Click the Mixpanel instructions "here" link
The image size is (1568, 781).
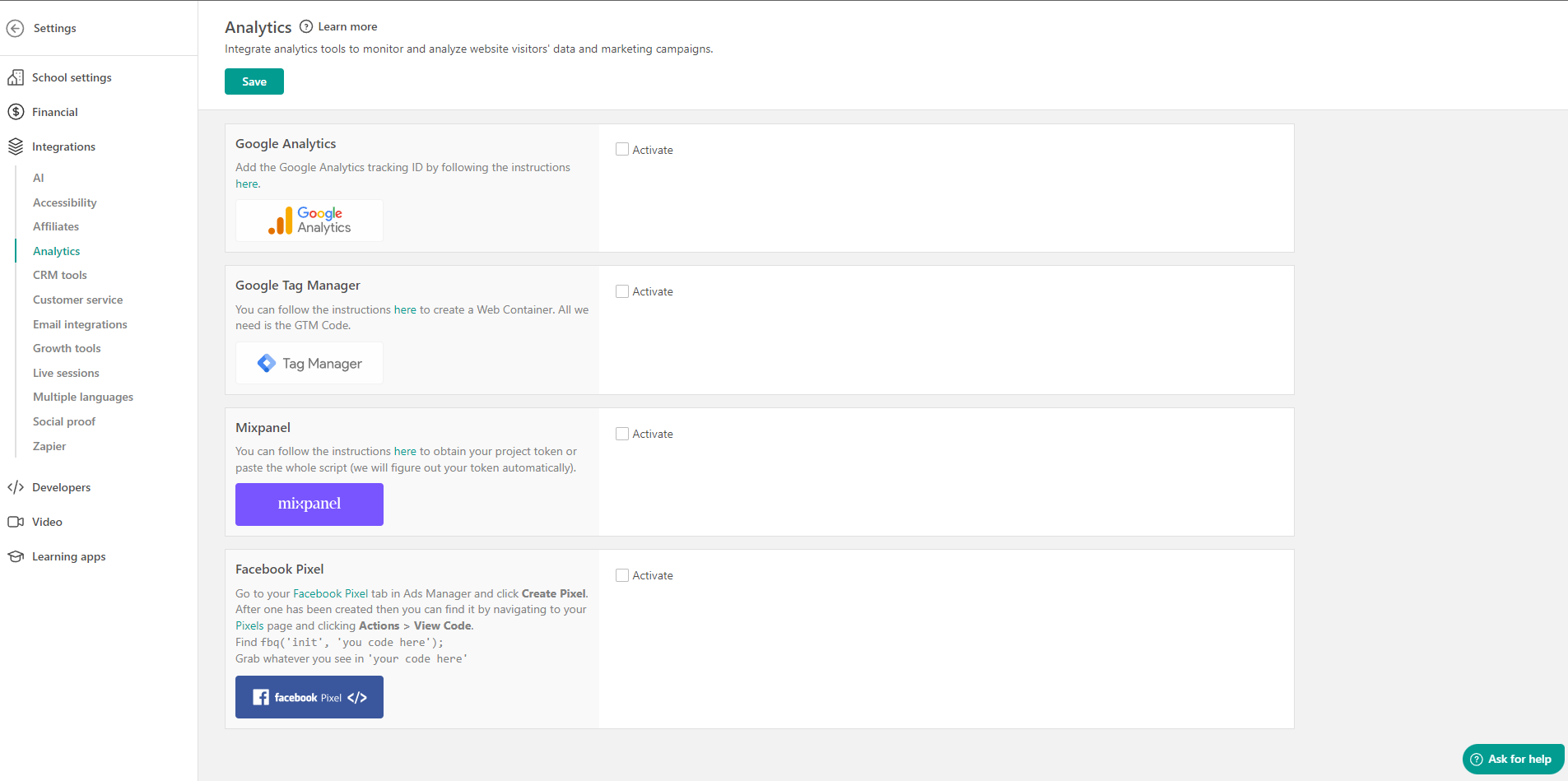405,451
